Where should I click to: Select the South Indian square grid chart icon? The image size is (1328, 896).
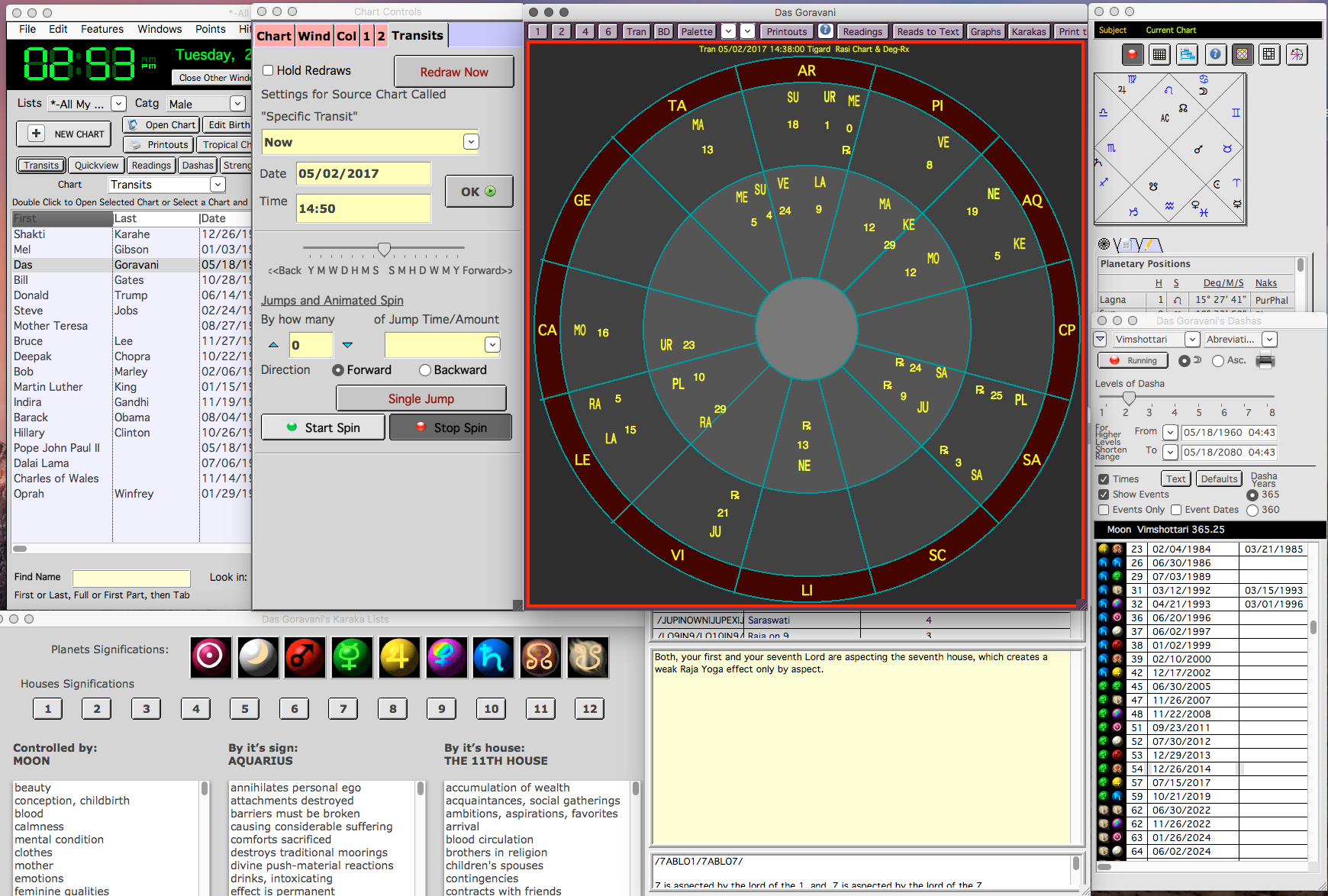tap(1269, 54)
